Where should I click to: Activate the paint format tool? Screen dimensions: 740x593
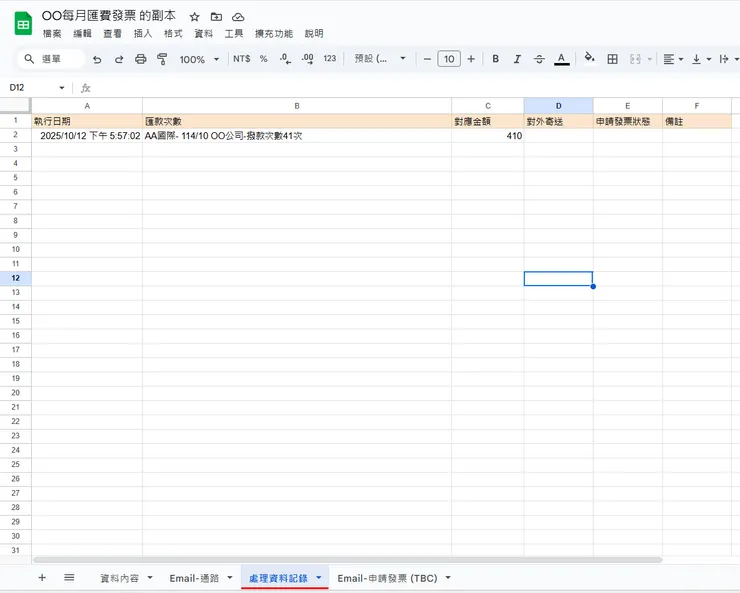tap(162, 59)
